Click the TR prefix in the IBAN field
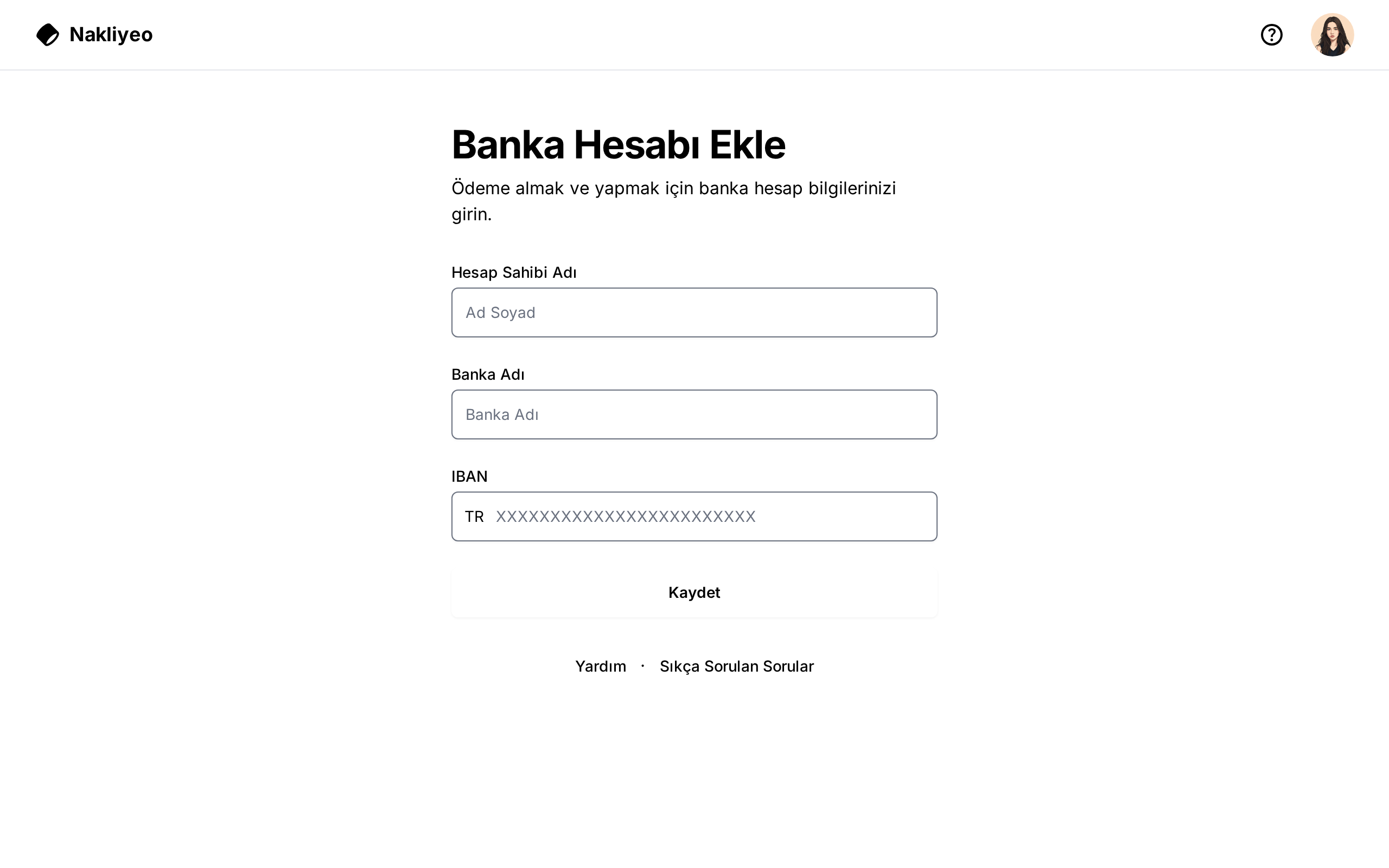Viewport: 1389px width, 868px height. [474, 516]
